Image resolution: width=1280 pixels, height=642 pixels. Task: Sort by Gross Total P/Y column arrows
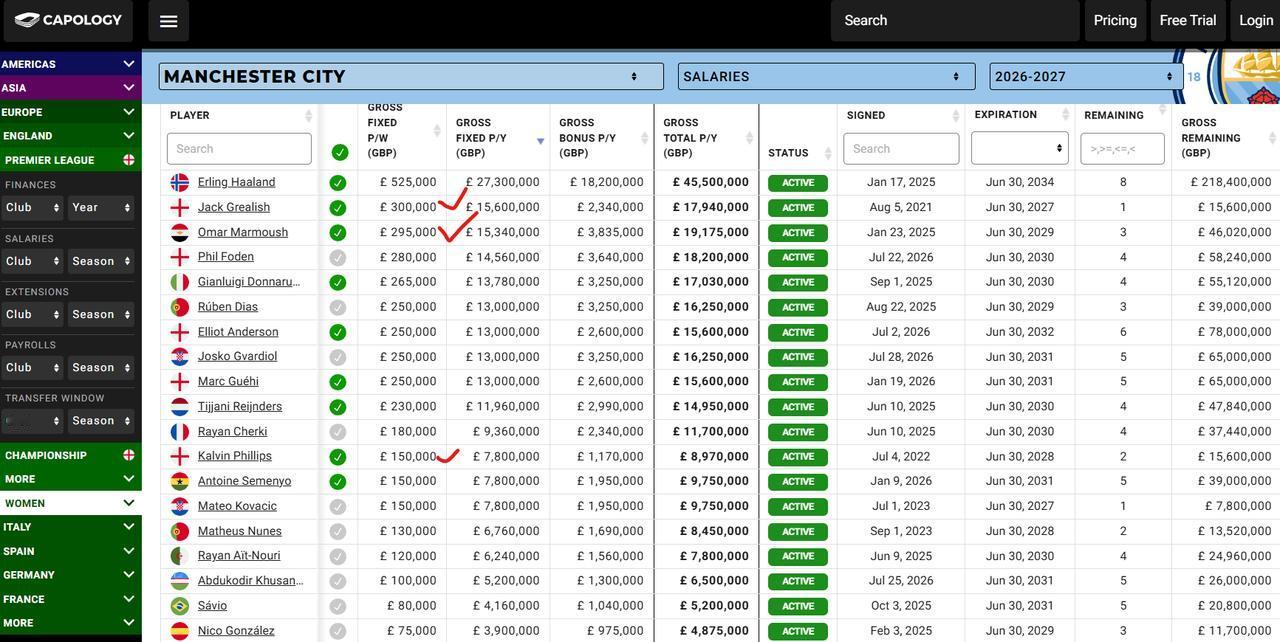pos(750,138)
